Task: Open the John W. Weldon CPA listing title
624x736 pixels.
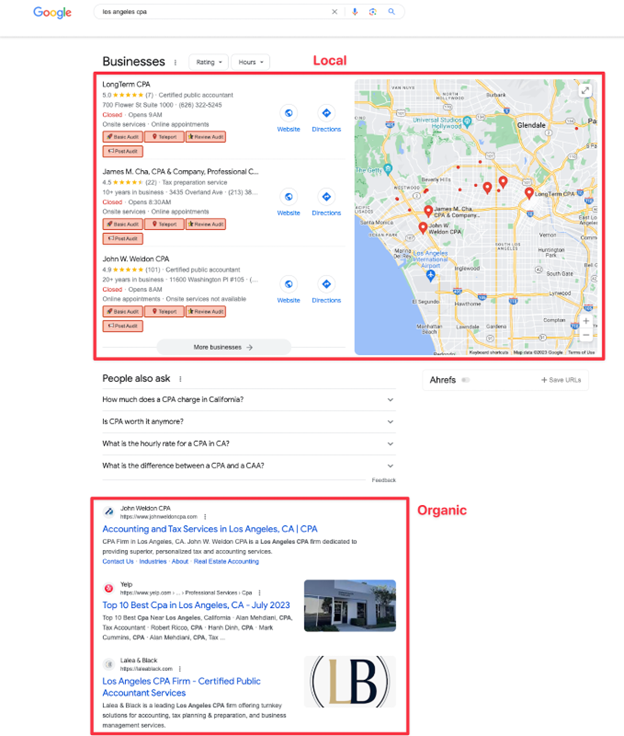Action: [x=136, y=259]
